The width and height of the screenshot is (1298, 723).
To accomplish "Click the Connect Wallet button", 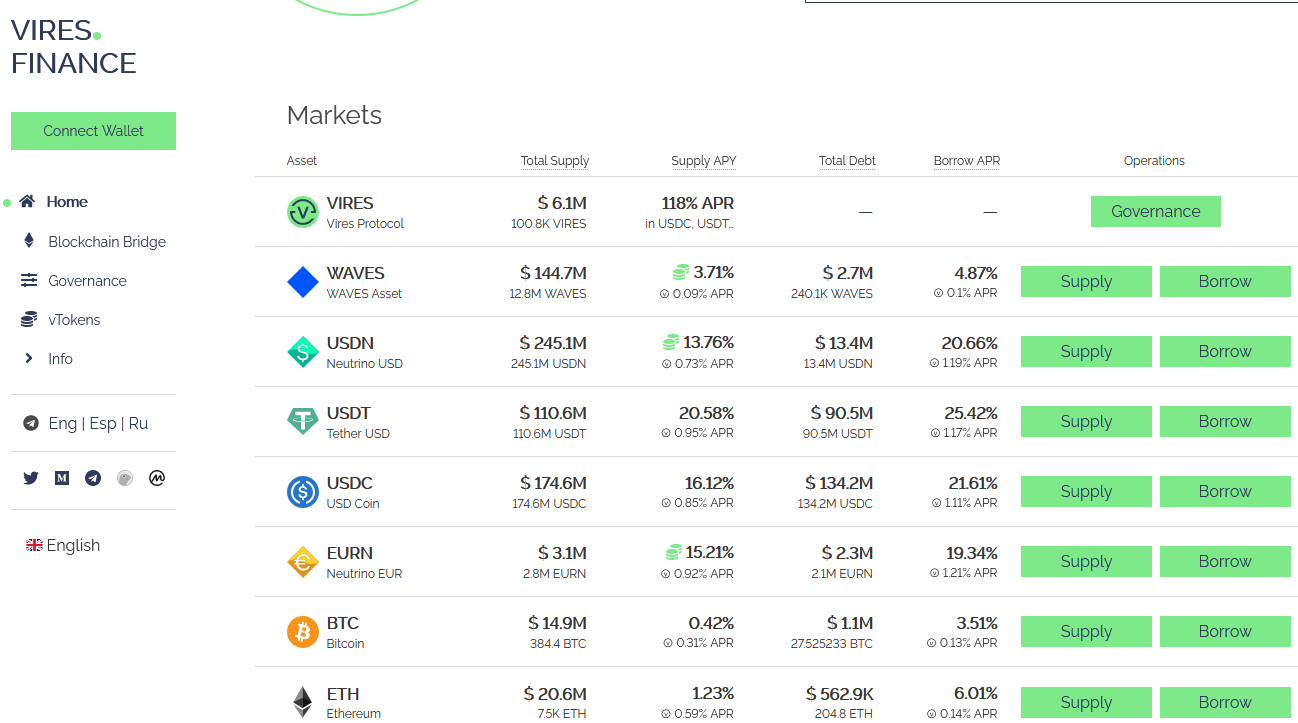I will pyautogui.click(x=93, y=131).
